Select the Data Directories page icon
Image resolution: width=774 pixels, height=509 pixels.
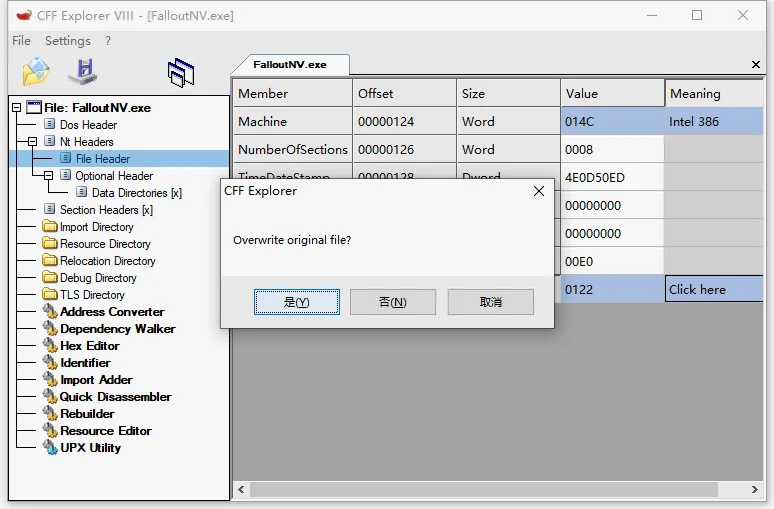tap(82, 192)
